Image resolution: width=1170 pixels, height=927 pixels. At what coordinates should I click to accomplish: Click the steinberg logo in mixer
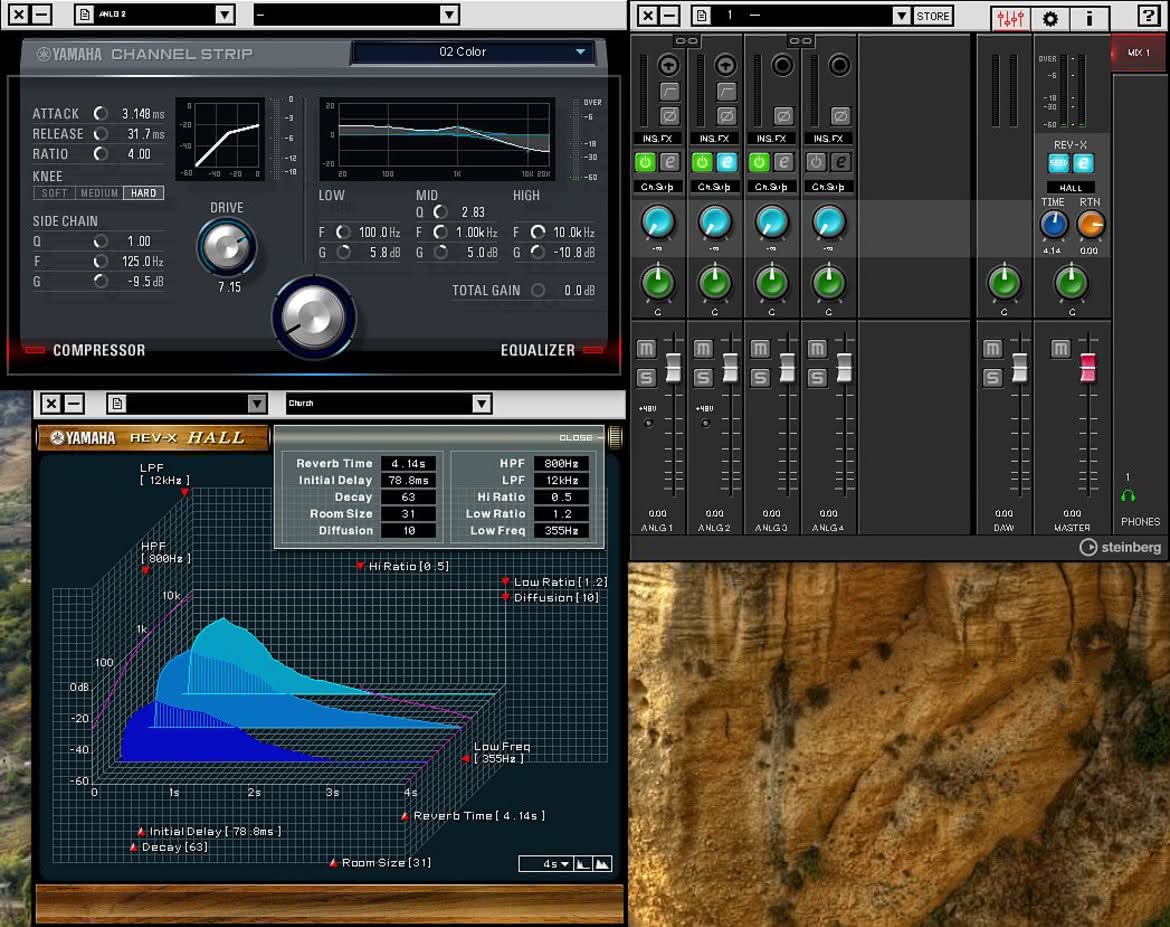click(1120, 547)
